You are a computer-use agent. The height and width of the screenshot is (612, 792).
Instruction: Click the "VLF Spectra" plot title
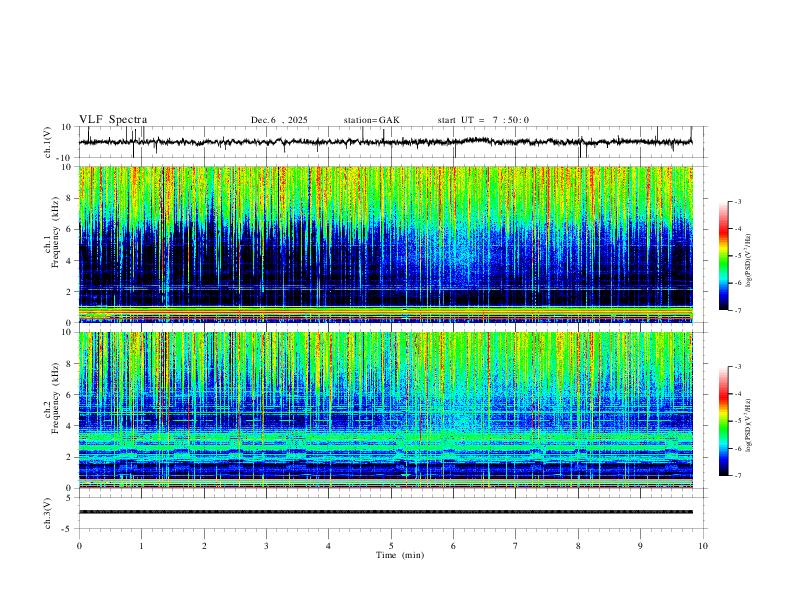coord(113,120)
